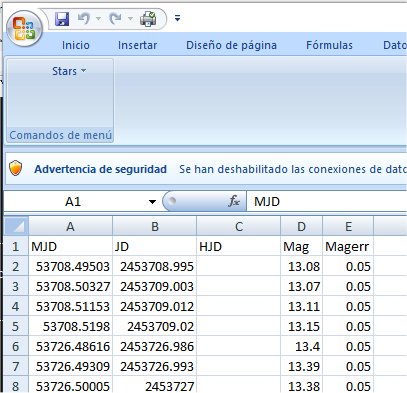This screenshot has width=407, height=393.
Task: Select cell with 2453709.003
Action: pos(155,286)
